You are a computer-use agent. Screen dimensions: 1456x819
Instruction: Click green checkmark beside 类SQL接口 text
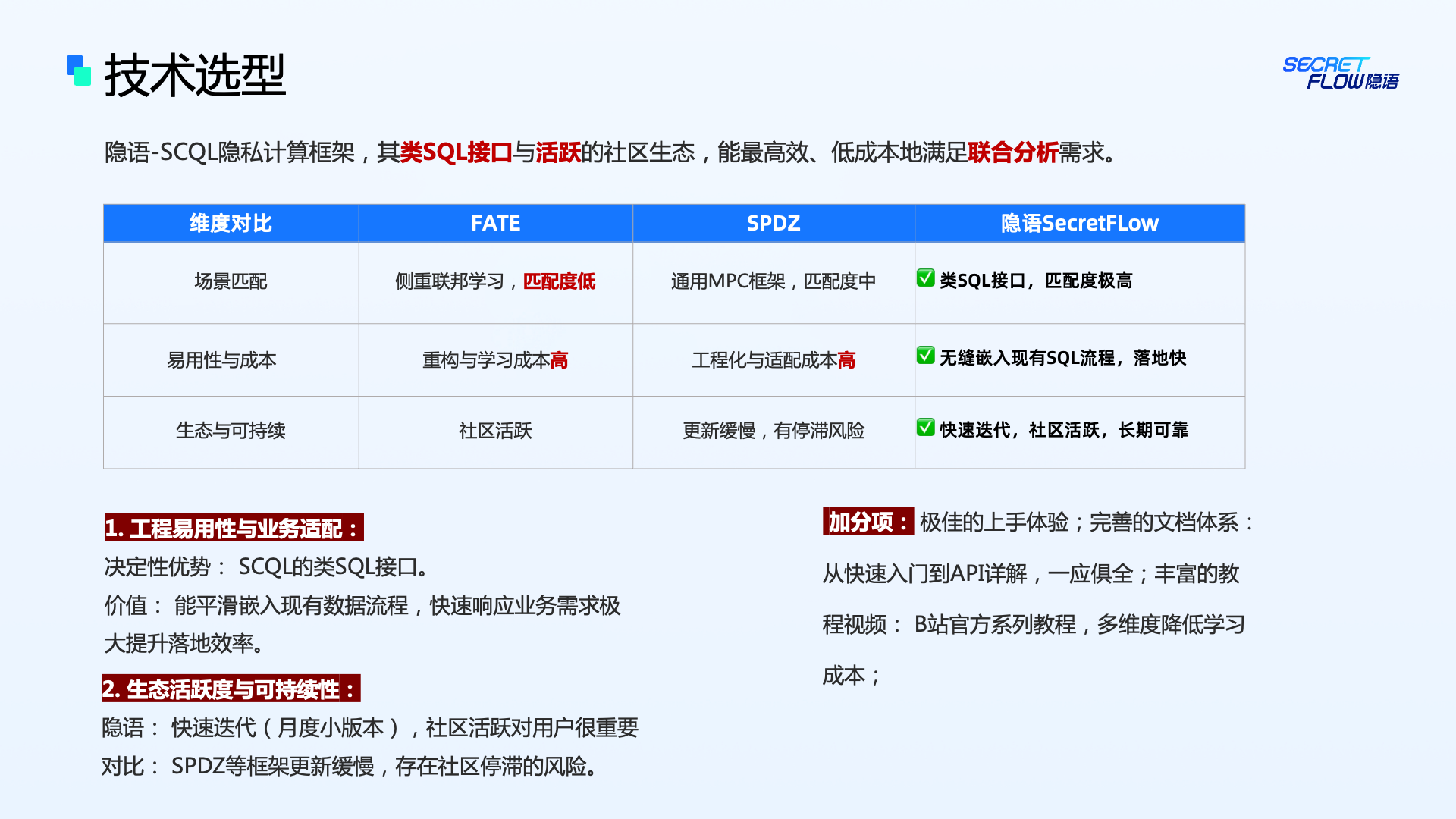[x=925, y=278]
